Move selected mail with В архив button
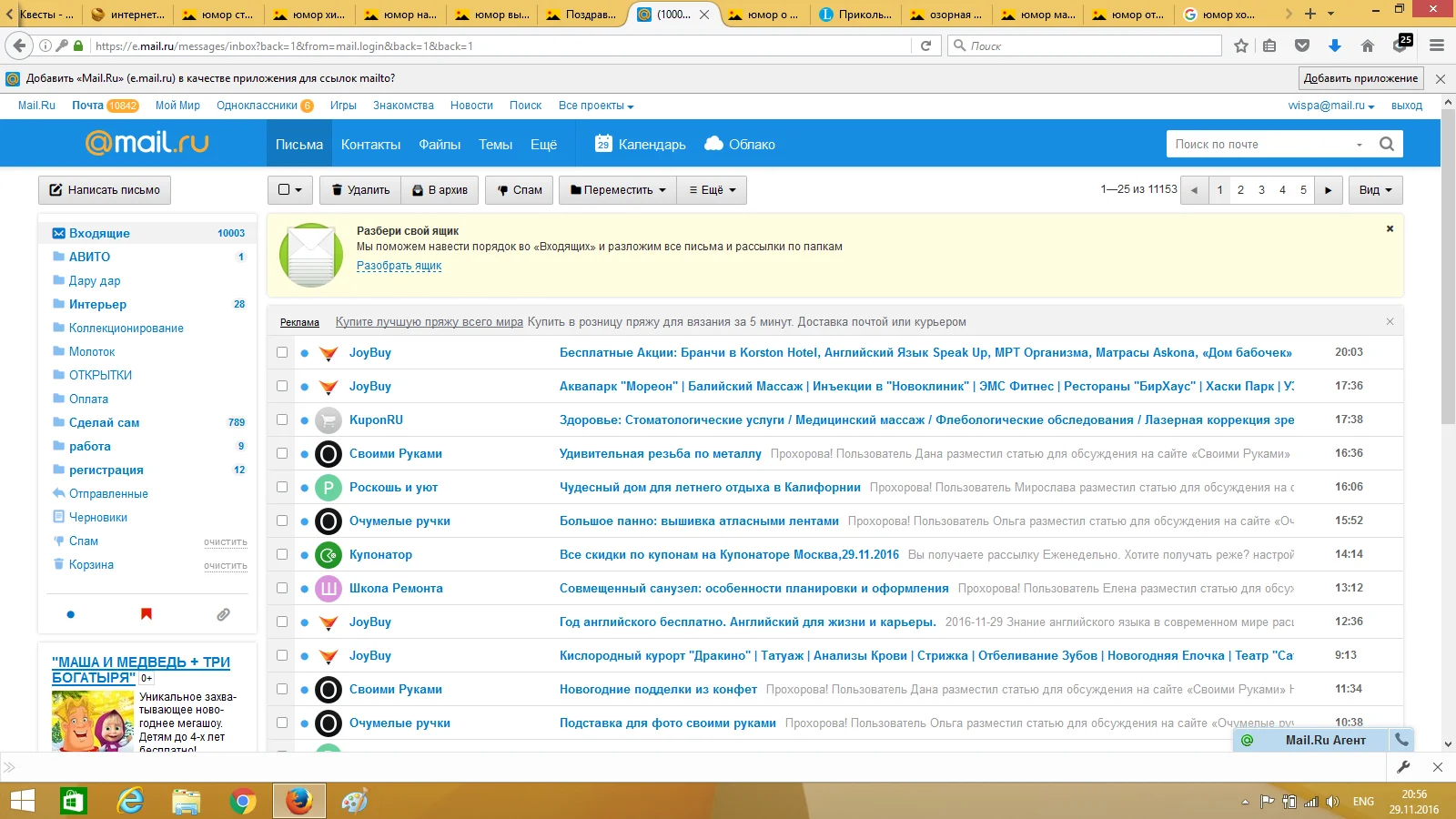Viewport: 1456px width, 819px height. point(440,190)
